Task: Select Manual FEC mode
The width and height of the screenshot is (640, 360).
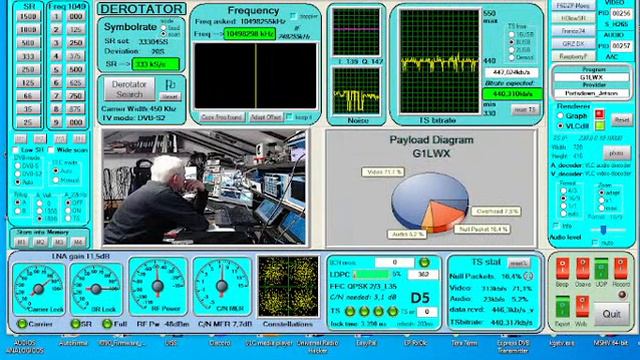Action: point(56,180)
